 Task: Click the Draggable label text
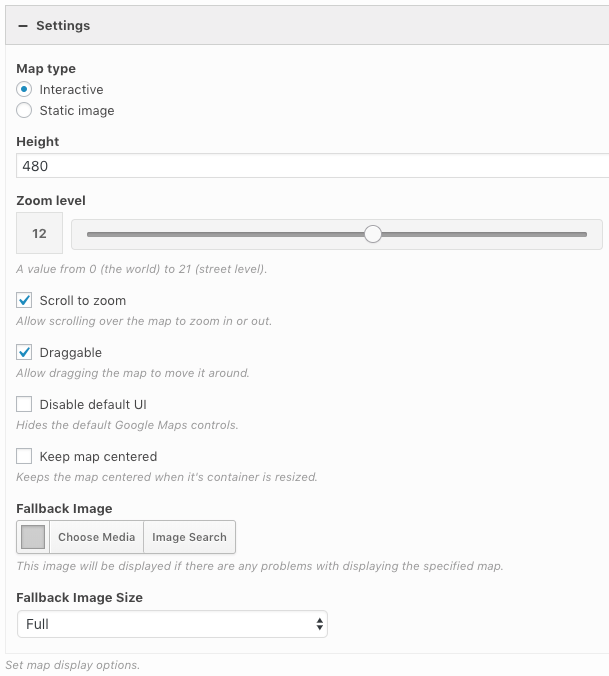coord(71,352)
